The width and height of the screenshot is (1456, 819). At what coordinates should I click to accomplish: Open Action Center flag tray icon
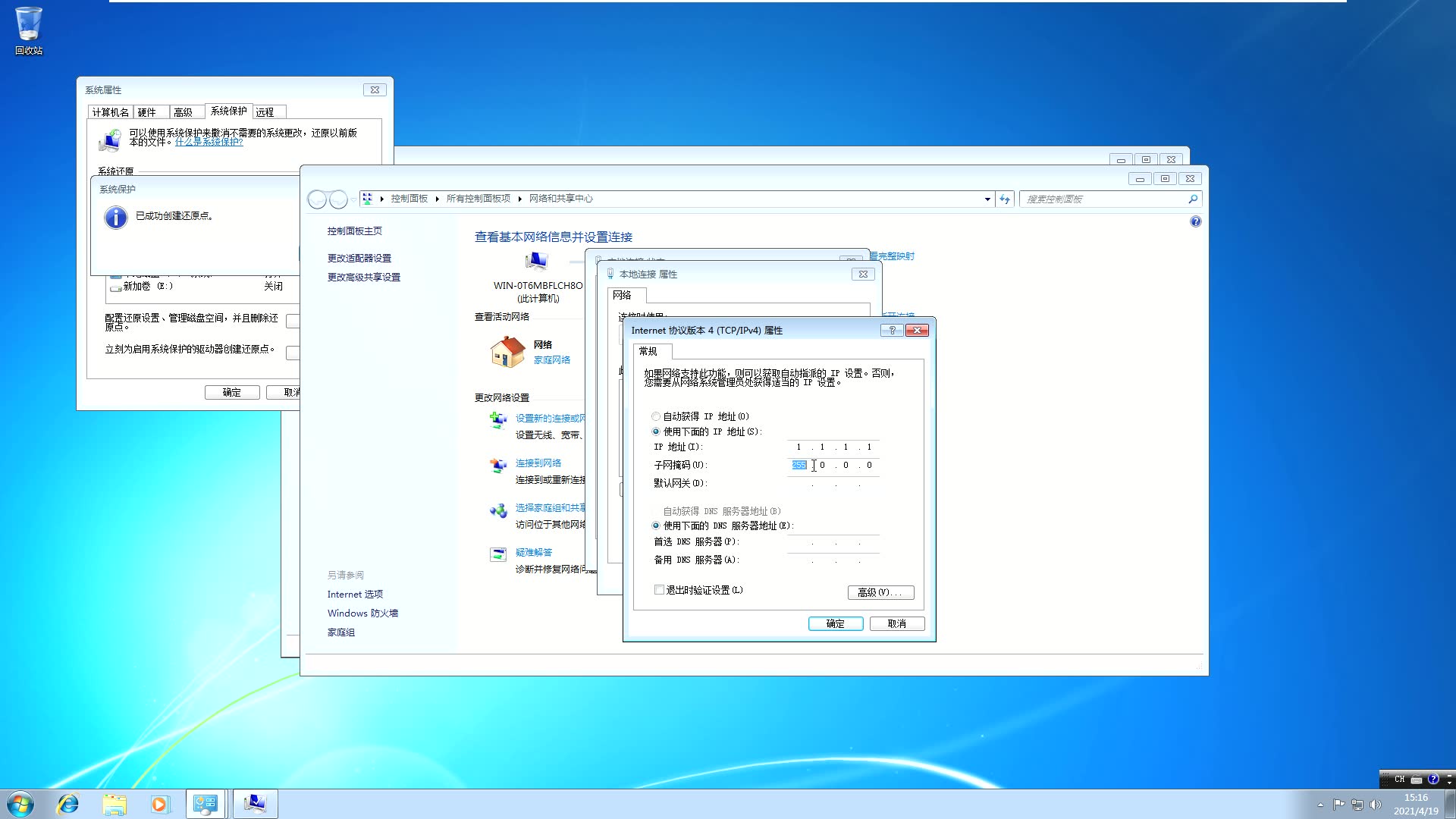click(1338, 805)
